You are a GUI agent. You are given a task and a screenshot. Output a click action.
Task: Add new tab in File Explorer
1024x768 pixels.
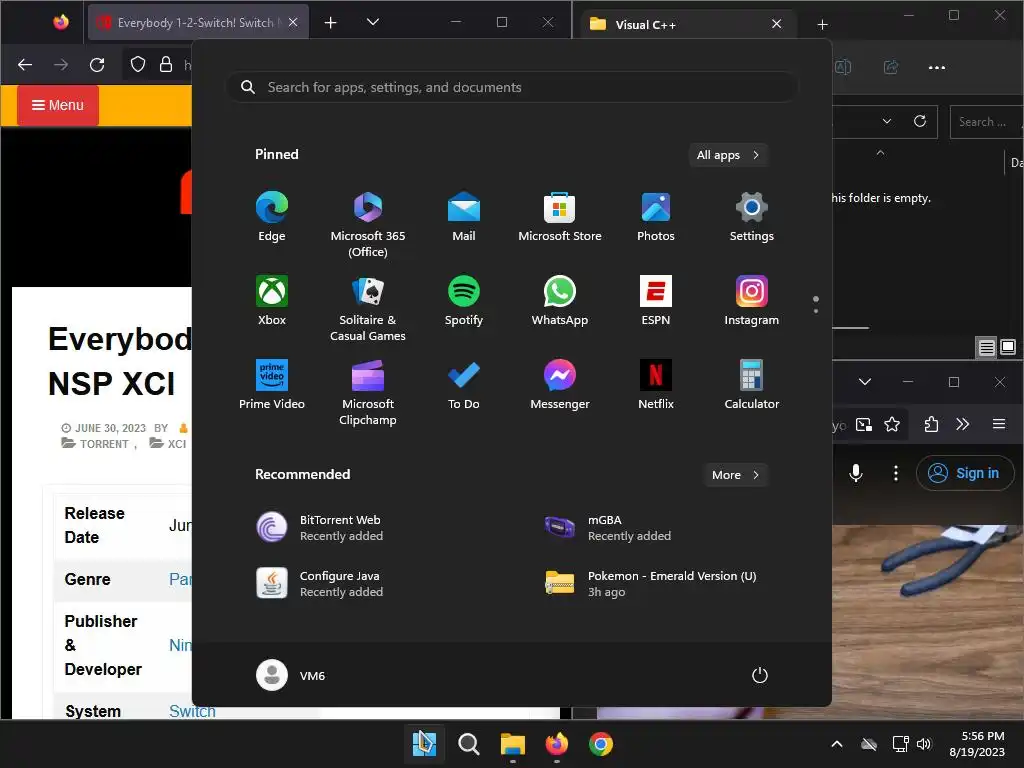pyautogui.click(x=822, y=25)
